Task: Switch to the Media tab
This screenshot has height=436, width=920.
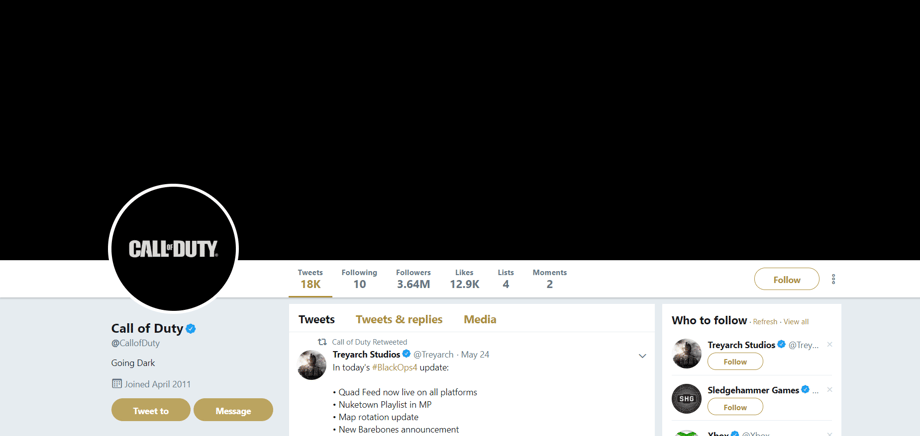Action: coord(480,320)
